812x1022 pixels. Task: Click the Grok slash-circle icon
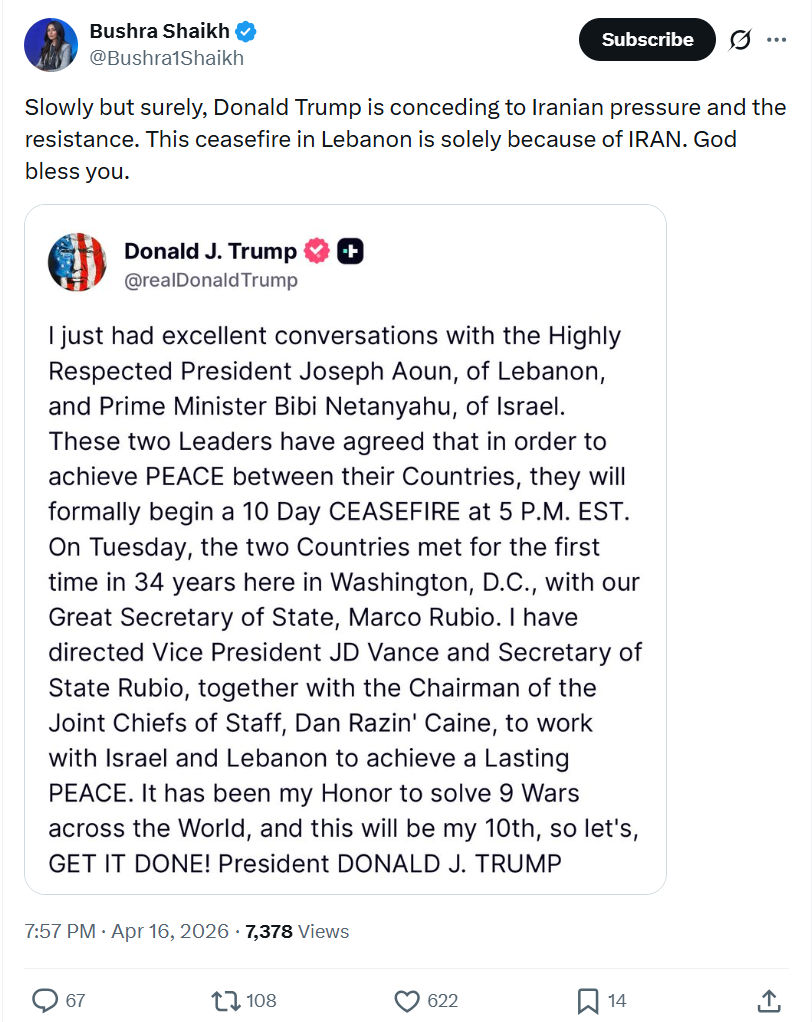pyautogui.click(x=740, y=40)
